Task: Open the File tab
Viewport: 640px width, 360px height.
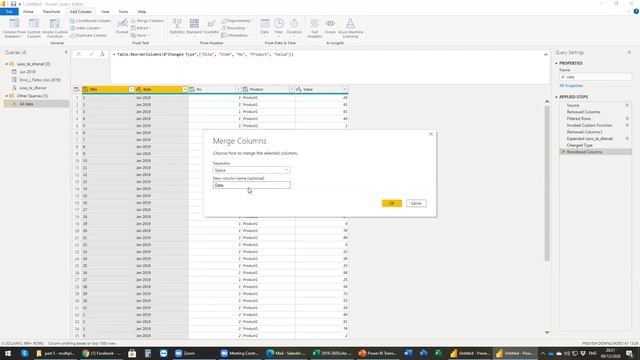Action: click(x=9, y=12)
